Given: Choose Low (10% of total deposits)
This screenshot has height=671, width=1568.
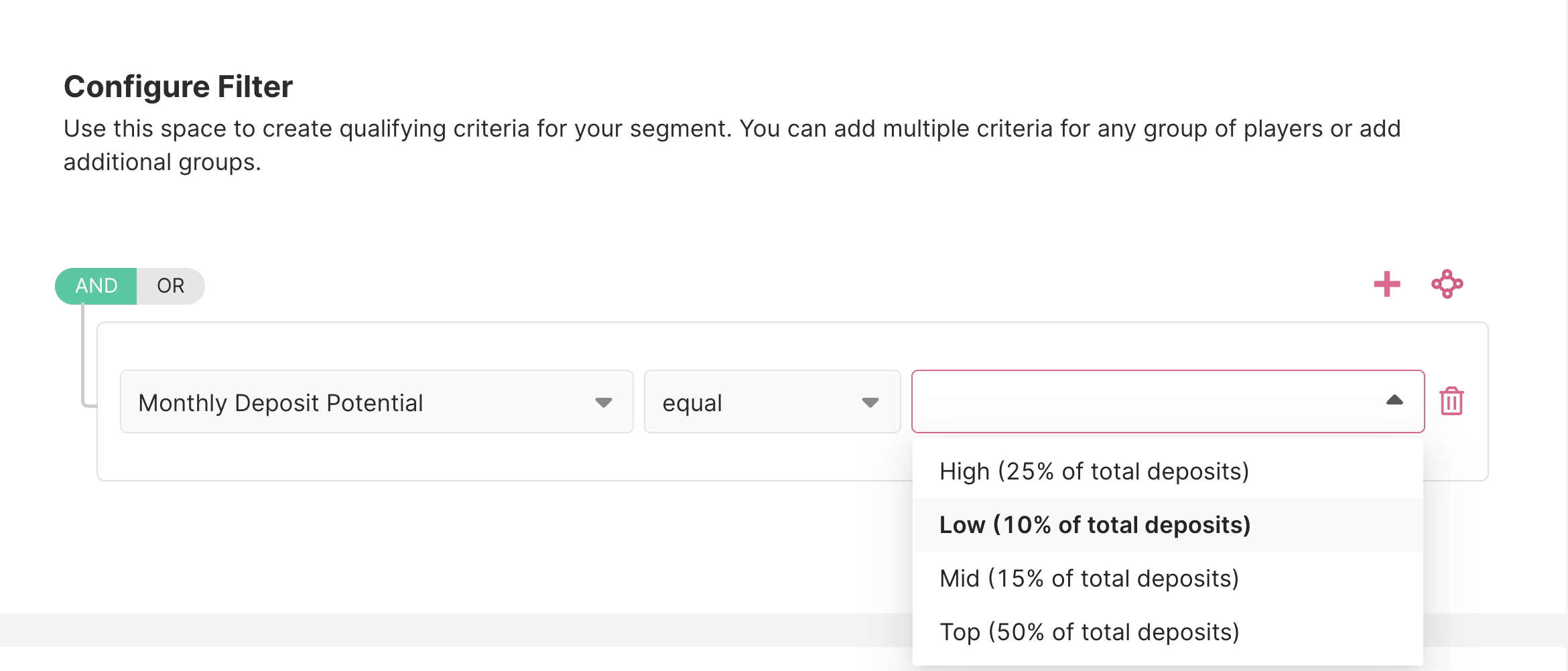Looking at the screenshot, I should click(x=1094, y=525).
